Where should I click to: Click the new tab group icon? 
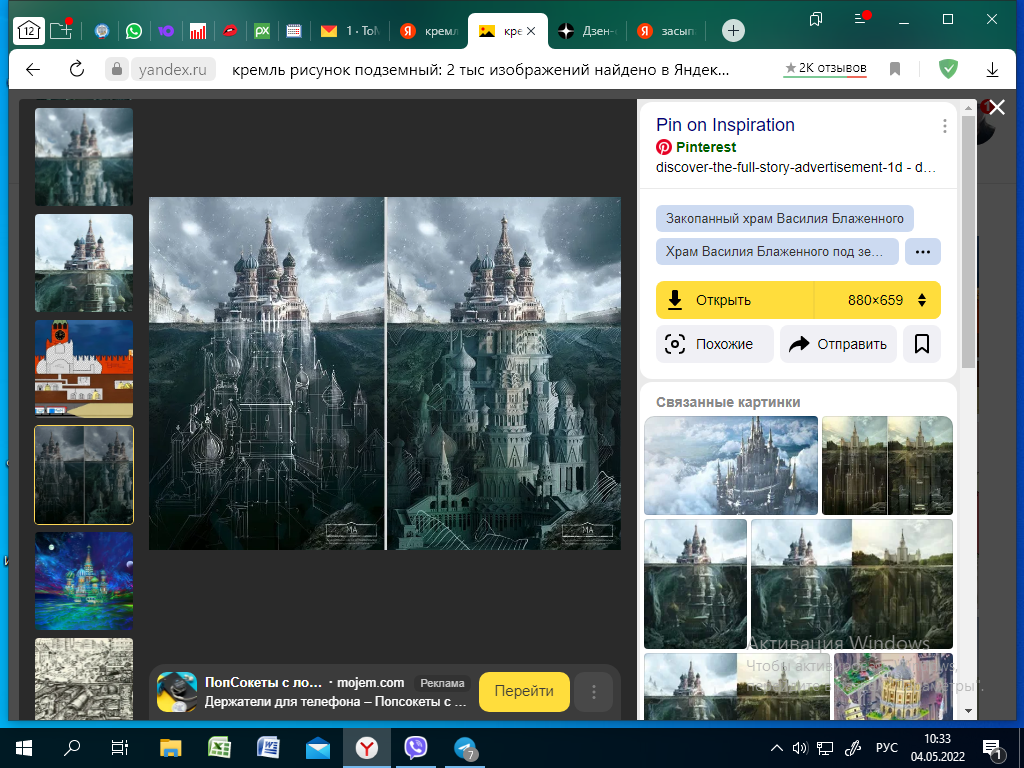pos(61,30)
